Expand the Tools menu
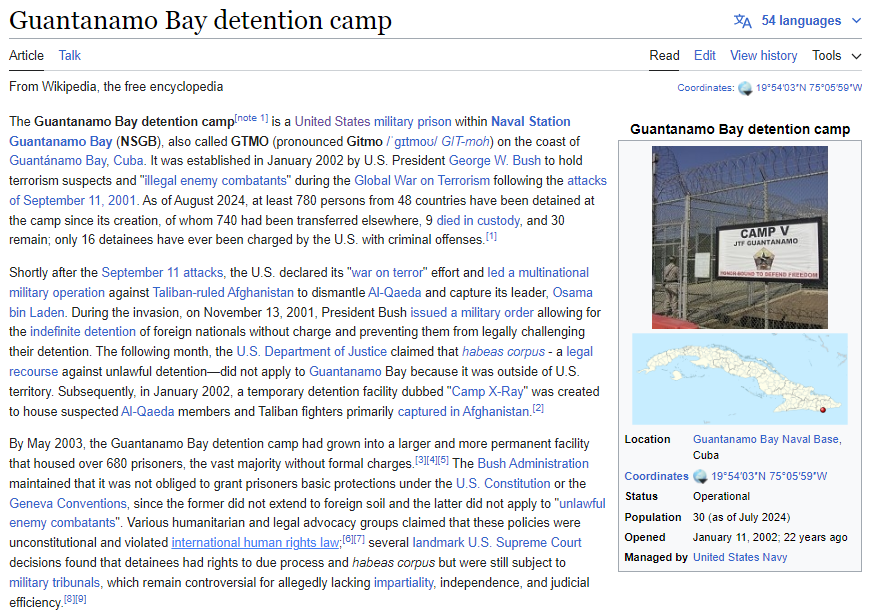Viewport: 872px width, 616px height. tap(836, 56)
